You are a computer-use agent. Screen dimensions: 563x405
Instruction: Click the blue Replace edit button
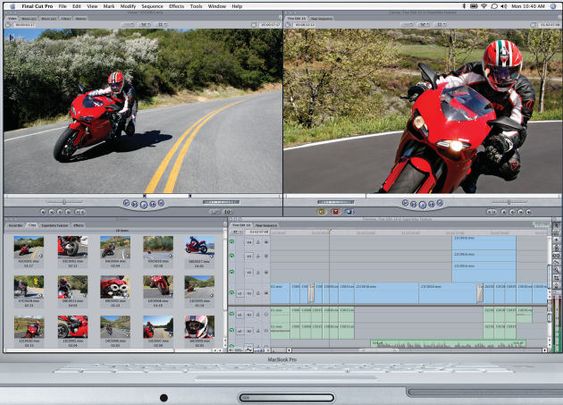[349, 212]
